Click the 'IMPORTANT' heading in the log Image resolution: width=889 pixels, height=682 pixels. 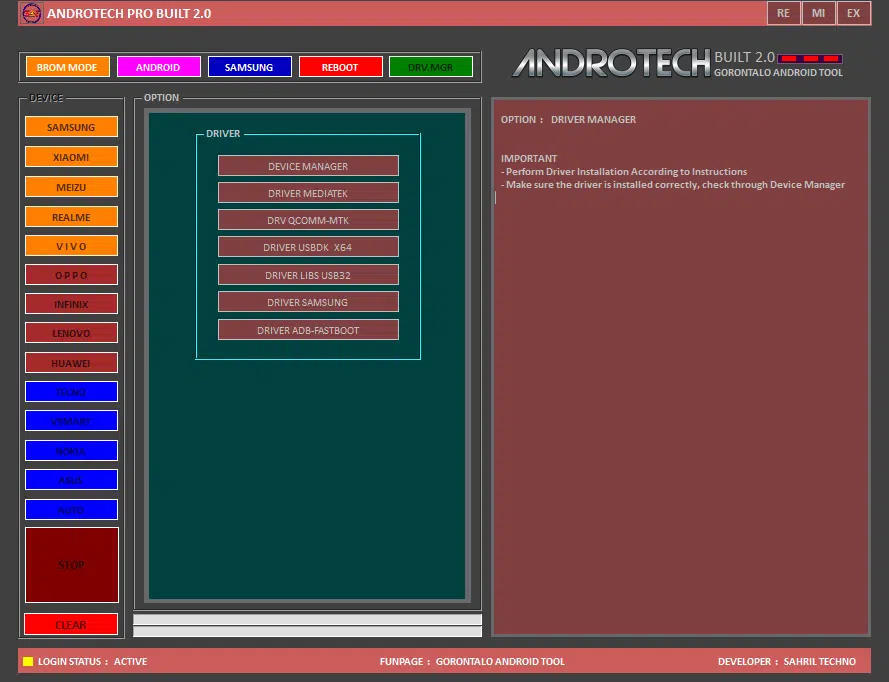click(529, 158)
